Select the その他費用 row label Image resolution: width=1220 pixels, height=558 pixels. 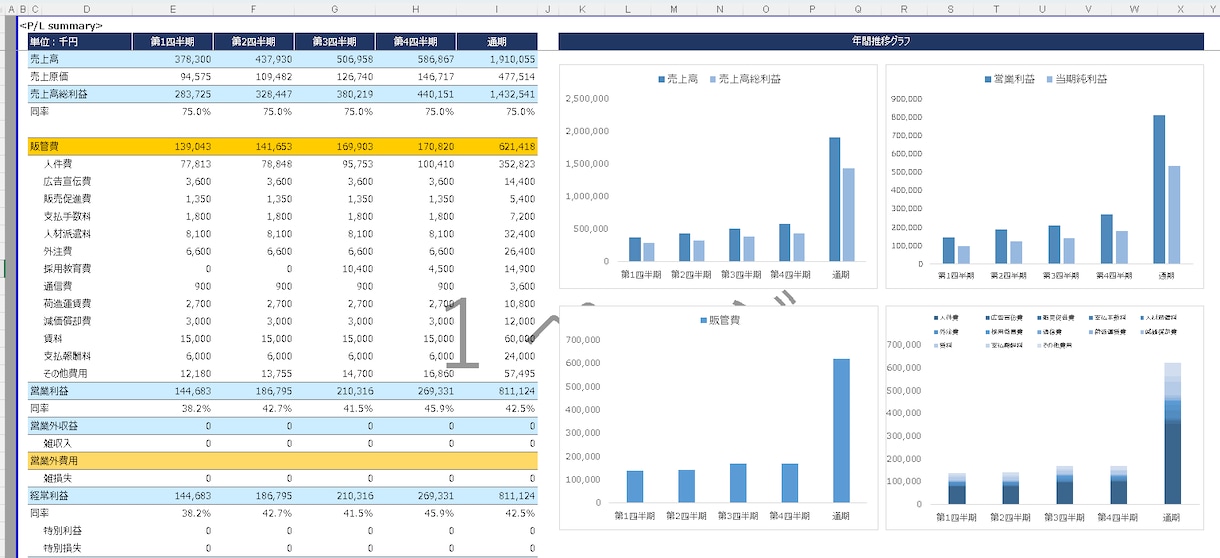(67, 373)
